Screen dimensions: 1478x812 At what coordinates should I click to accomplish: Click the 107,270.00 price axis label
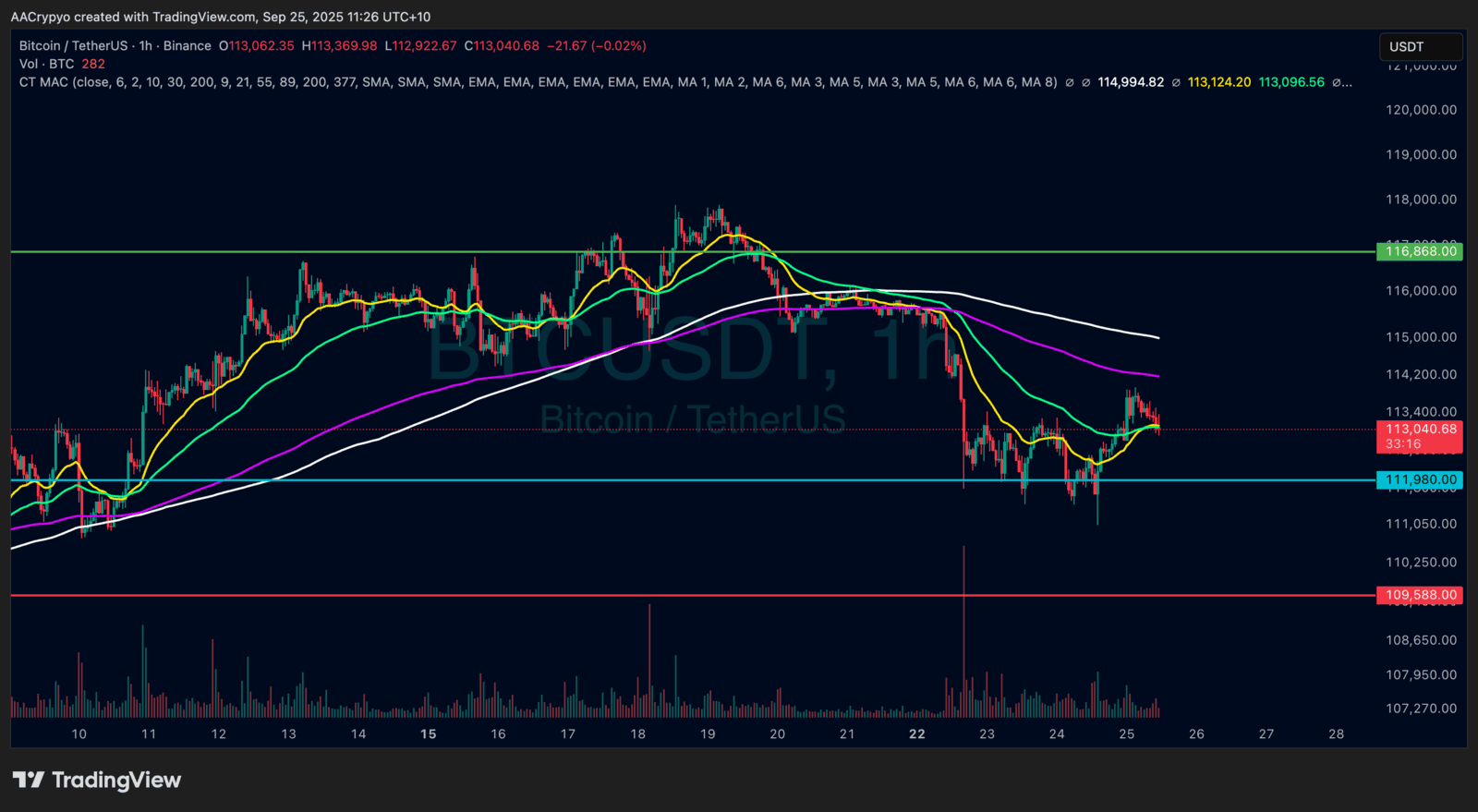pos(1421,709)
